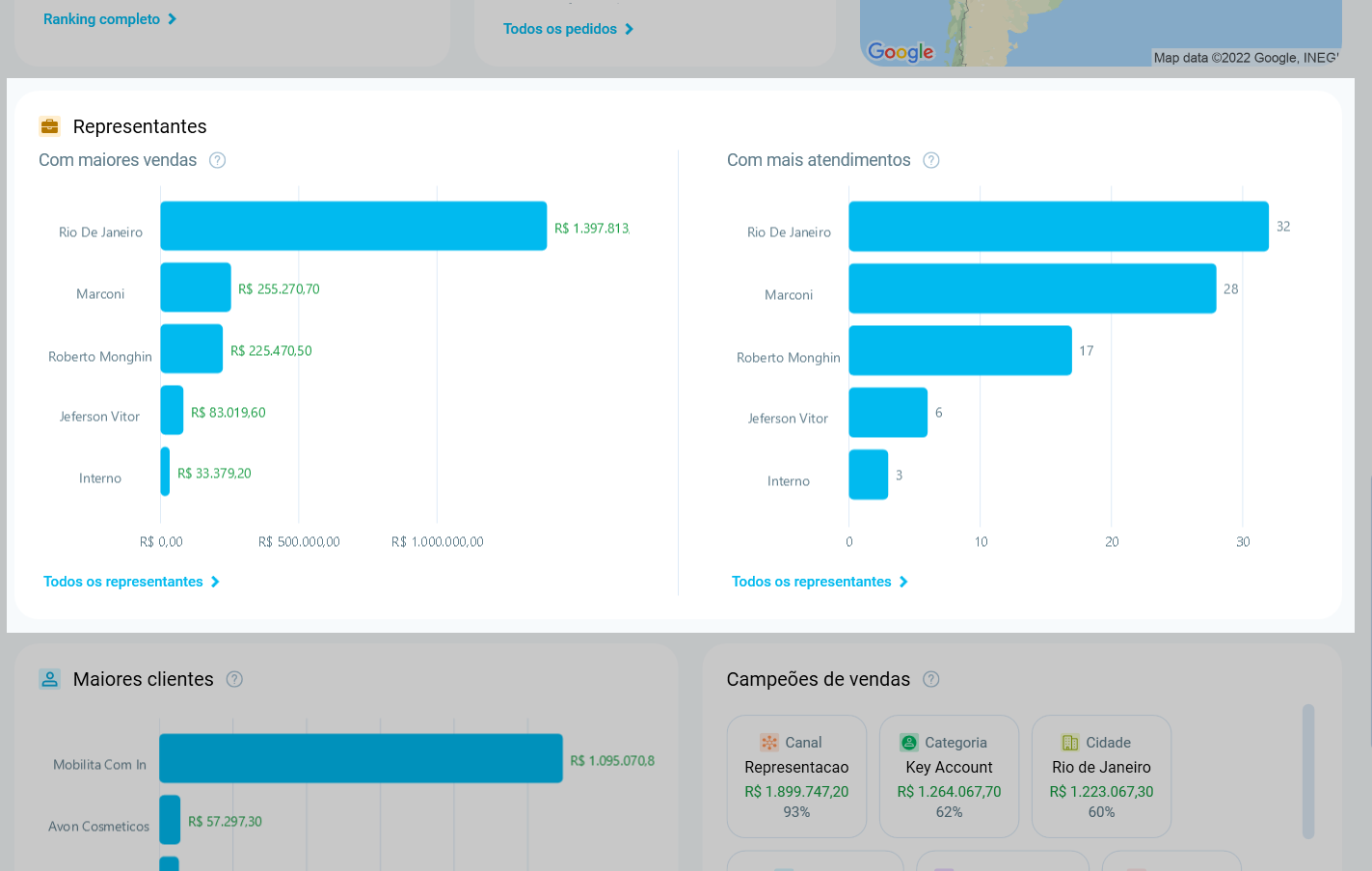Image resolution: width=1372 pixels, height=871 pixels.
Task: Click the Campeões de vendas scrollbar
Action: [x=1308, y=772]
